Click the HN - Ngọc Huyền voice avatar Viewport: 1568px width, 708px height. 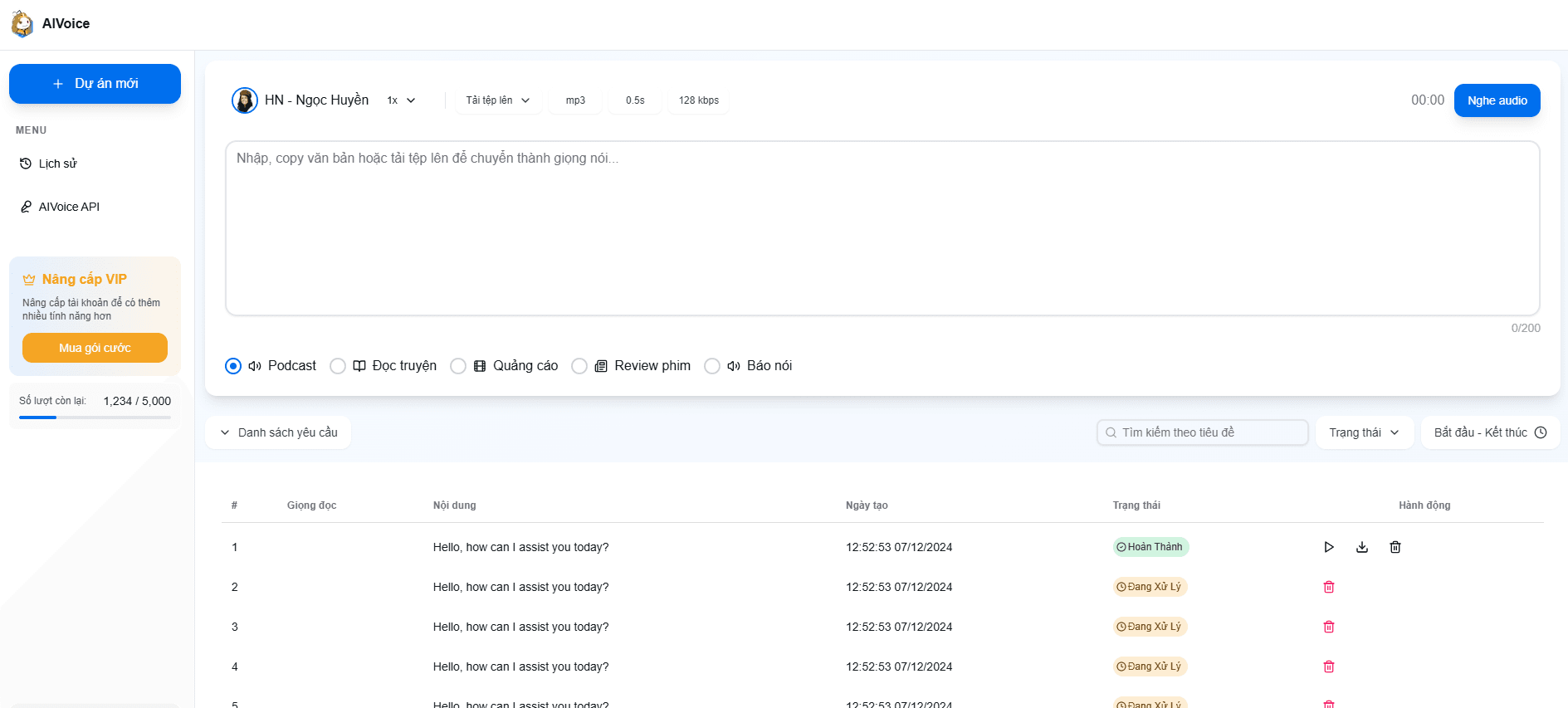245,100
